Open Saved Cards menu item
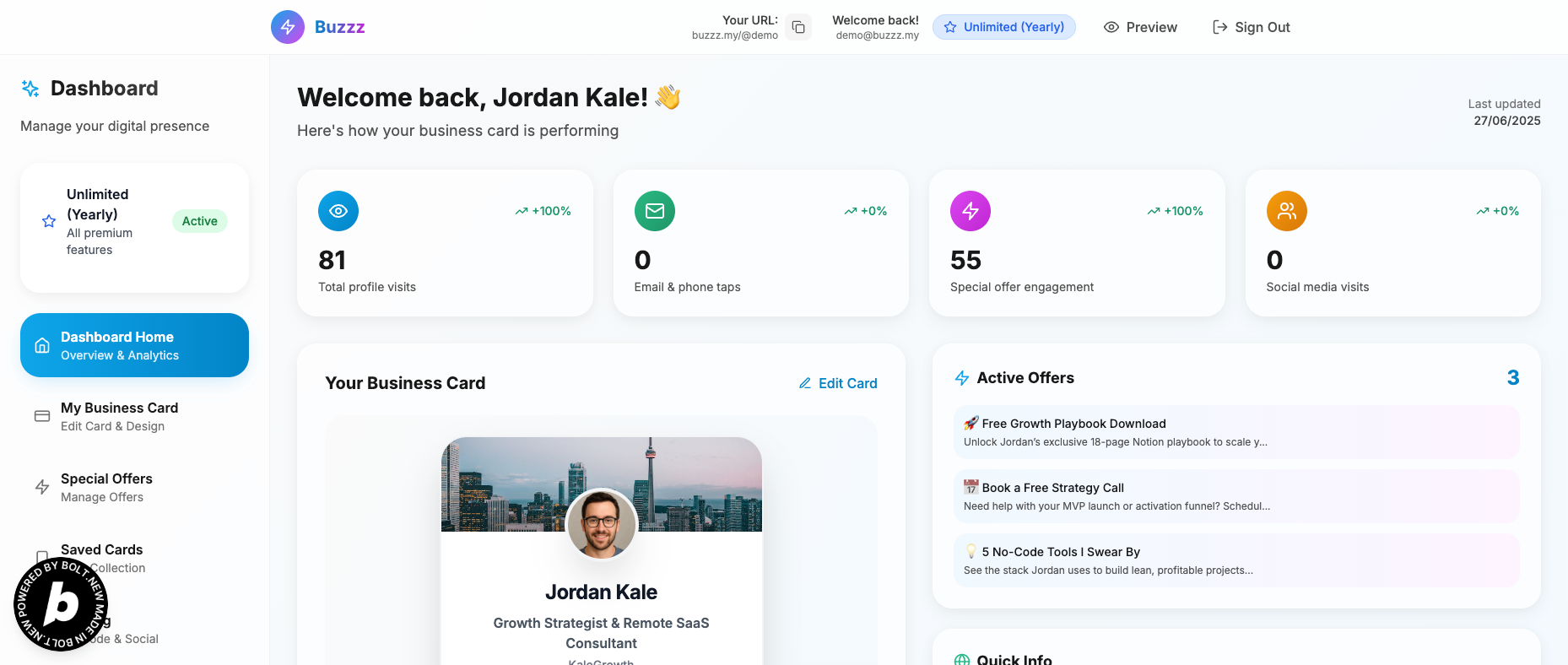Screen dimensions: 1568x665 (134, 558)
